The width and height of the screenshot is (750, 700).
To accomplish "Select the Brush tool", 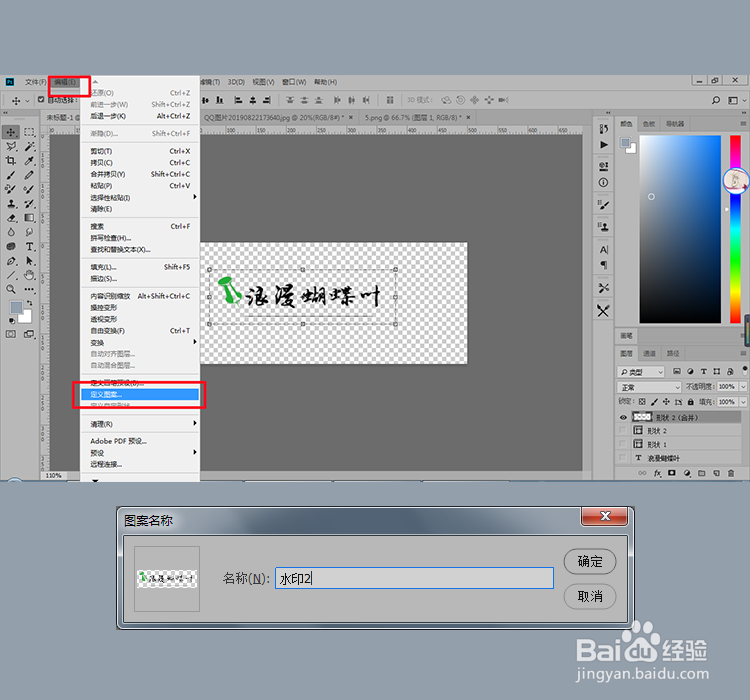I will pyautogui.click(x=11, y=175).
